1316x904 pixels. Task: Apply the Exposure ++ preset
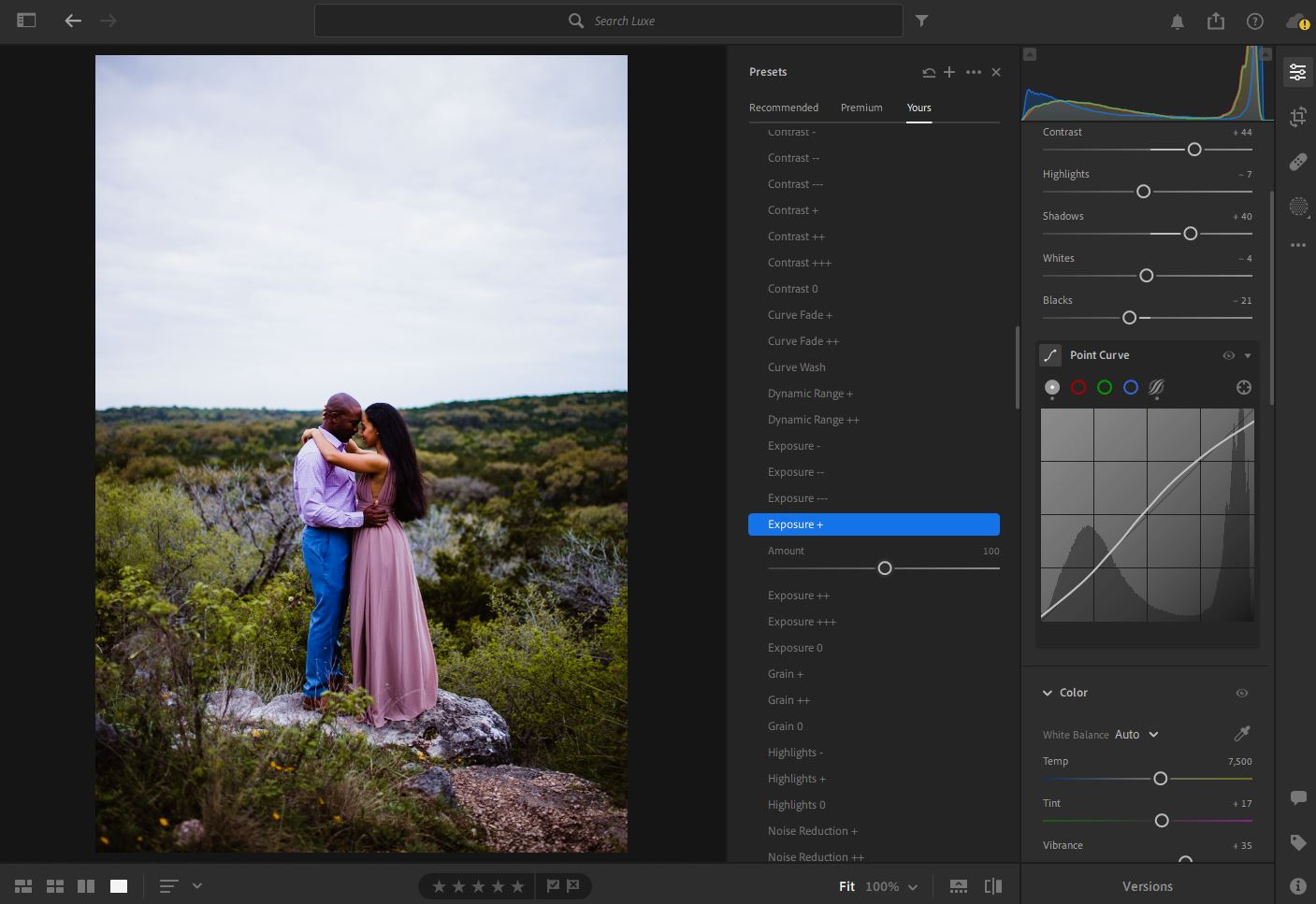(x=798, y=595)
